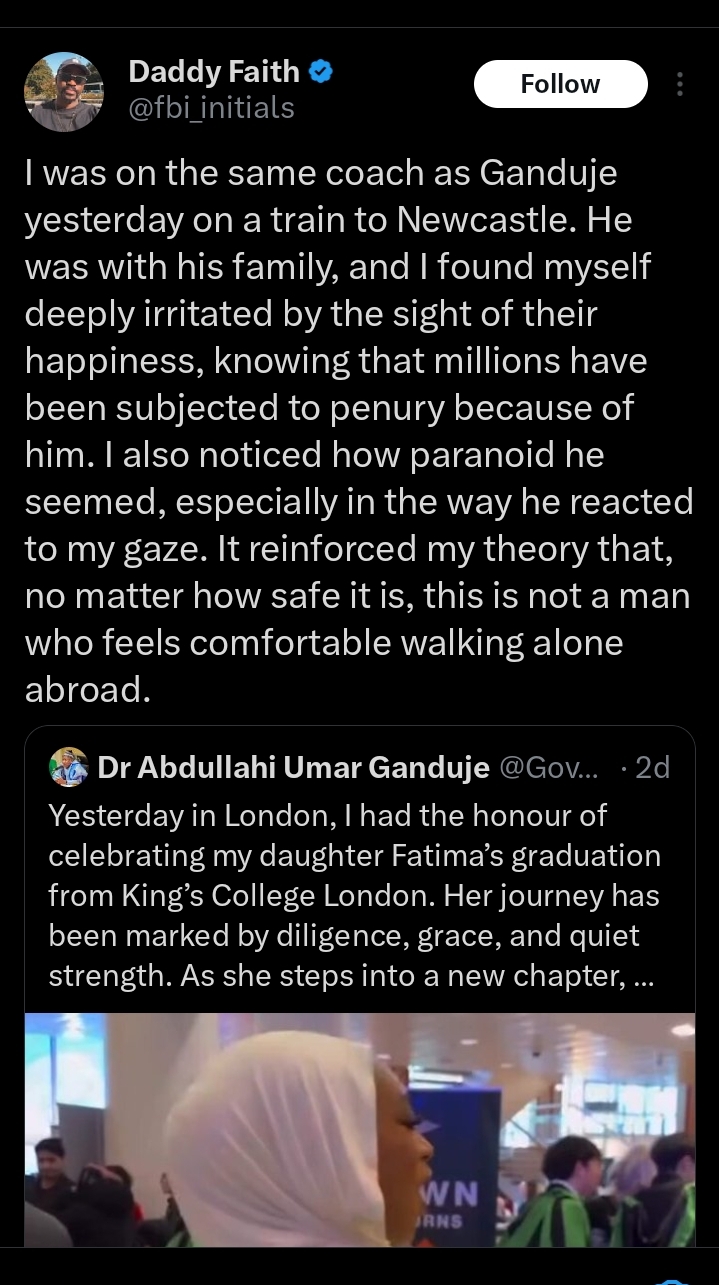Open the "Dr Abdullahi Umar Ganduje" name
The image size is (719, 1285).
[x=293, y=767]
